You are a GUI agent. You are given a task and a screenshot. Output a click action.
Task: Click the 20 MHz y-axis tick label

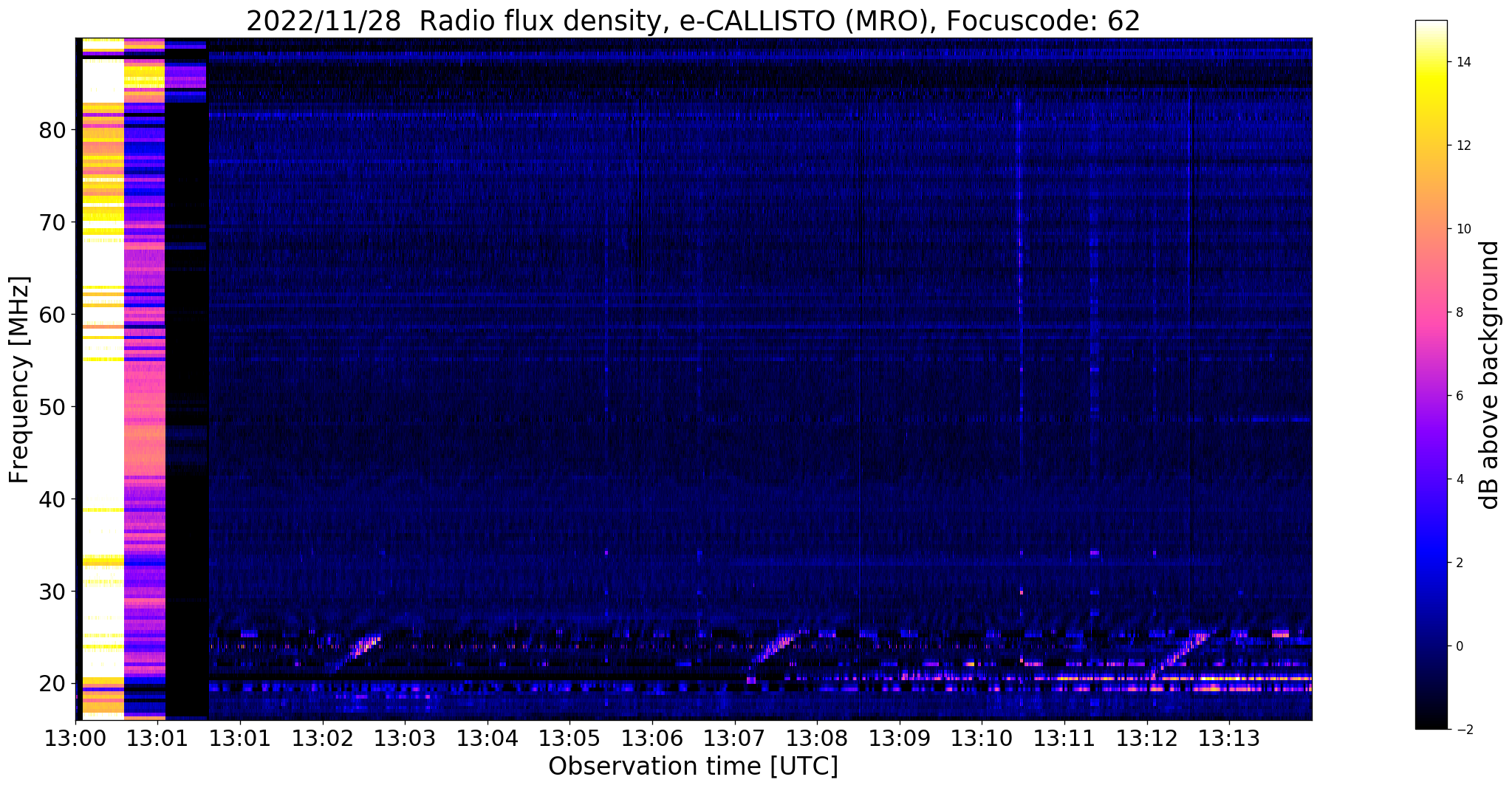52,684
